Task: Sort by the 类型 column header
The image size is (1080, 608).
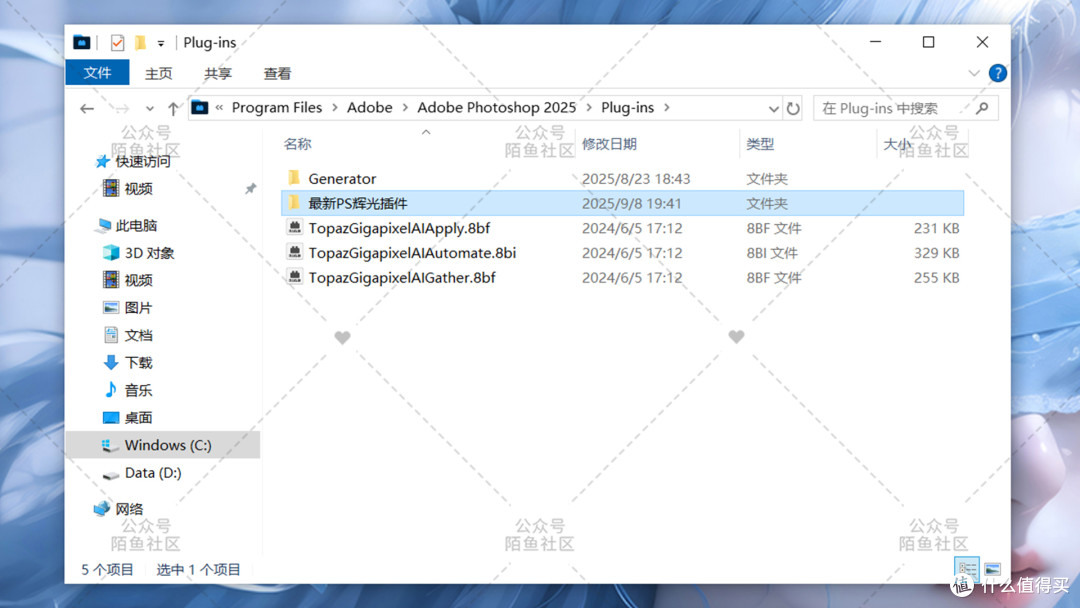Action: [x=760, y=144]
